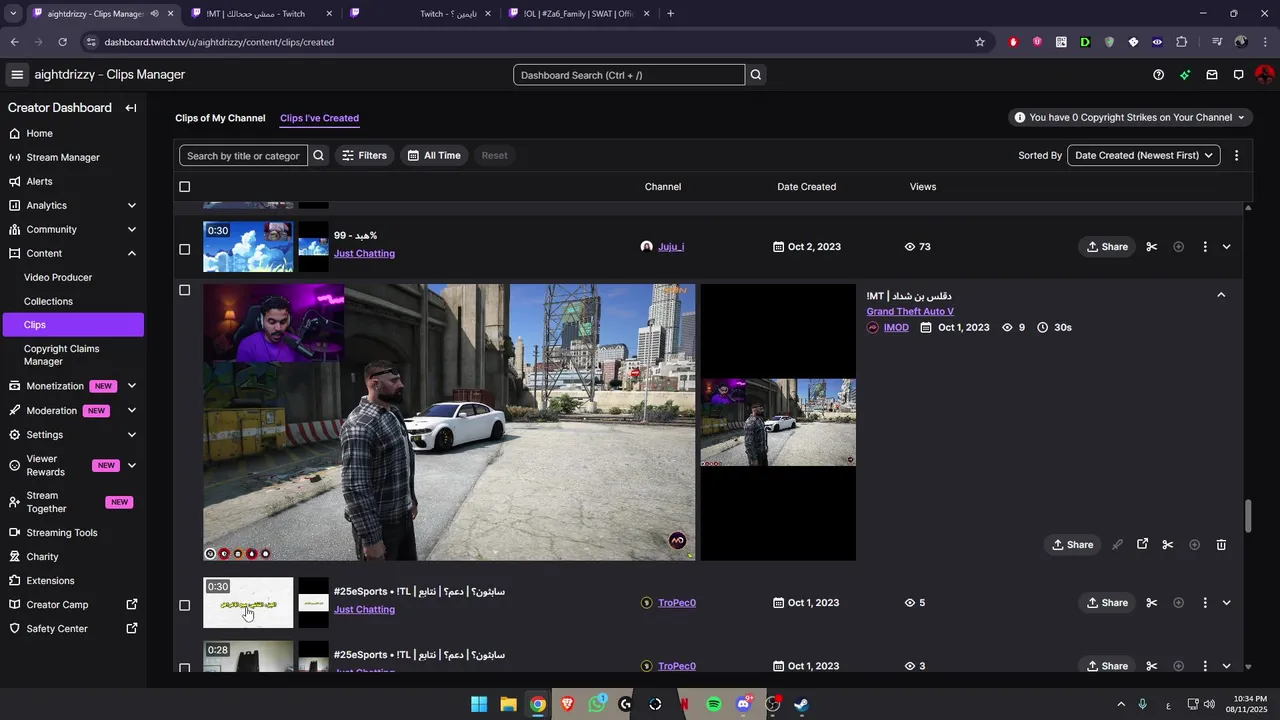1280x720 pixels.
Task: Open the IMOD channel link
Action: [896, 327]
